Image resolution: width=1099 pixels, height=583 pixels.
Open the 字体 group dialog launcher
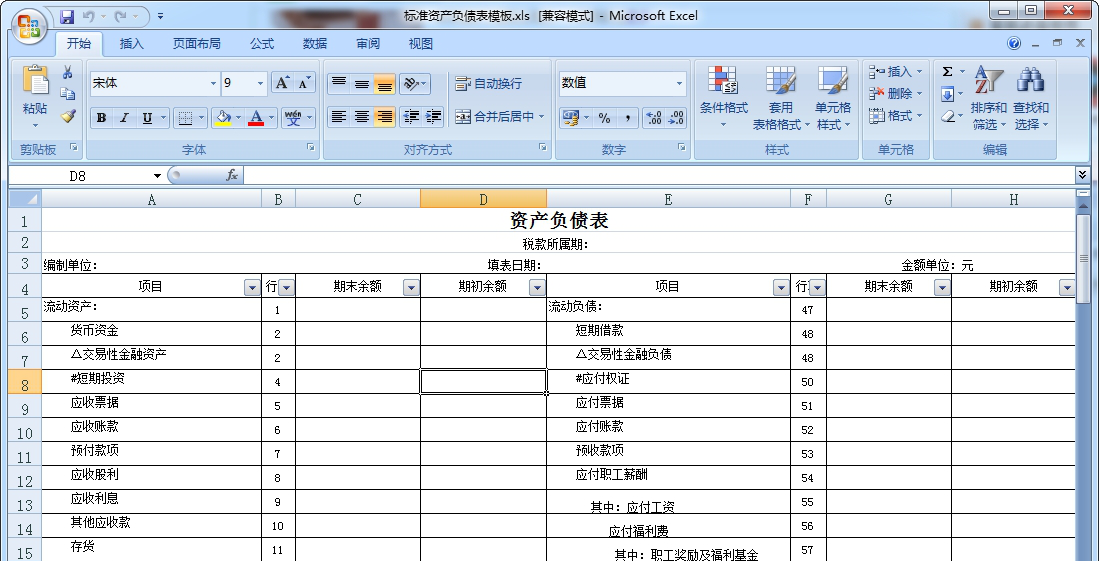[x=310, y=147]
